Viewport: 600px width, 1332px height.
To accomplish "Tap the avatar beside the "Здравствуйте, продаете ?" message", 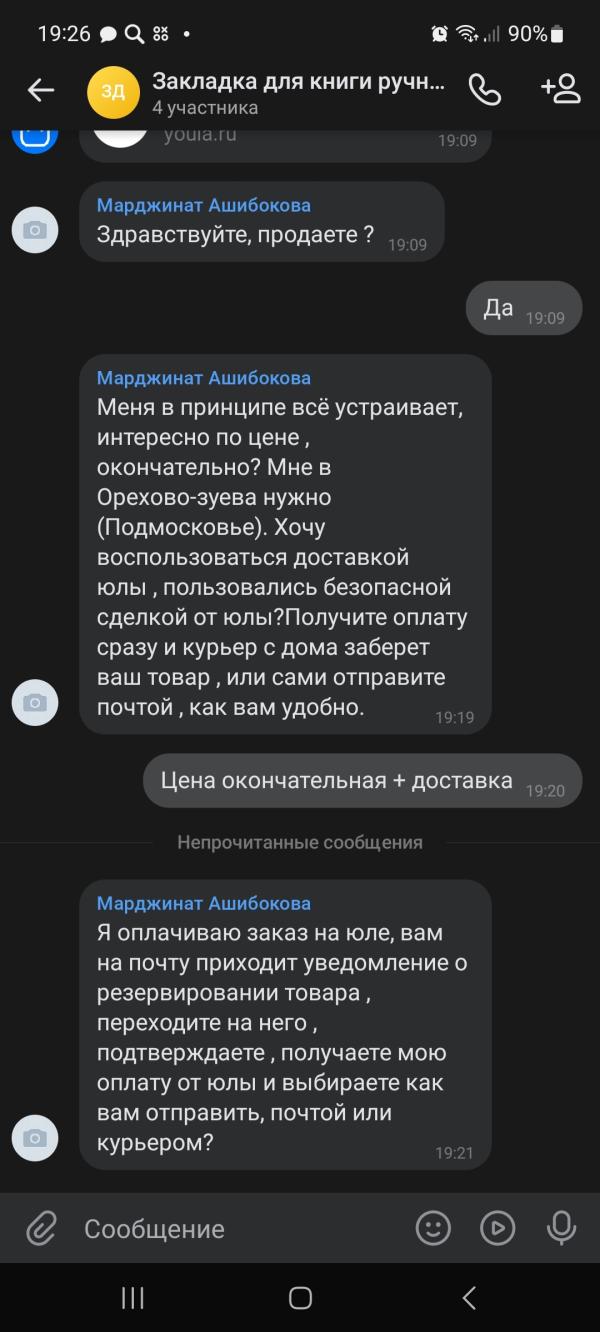I will tap(35, 231).
